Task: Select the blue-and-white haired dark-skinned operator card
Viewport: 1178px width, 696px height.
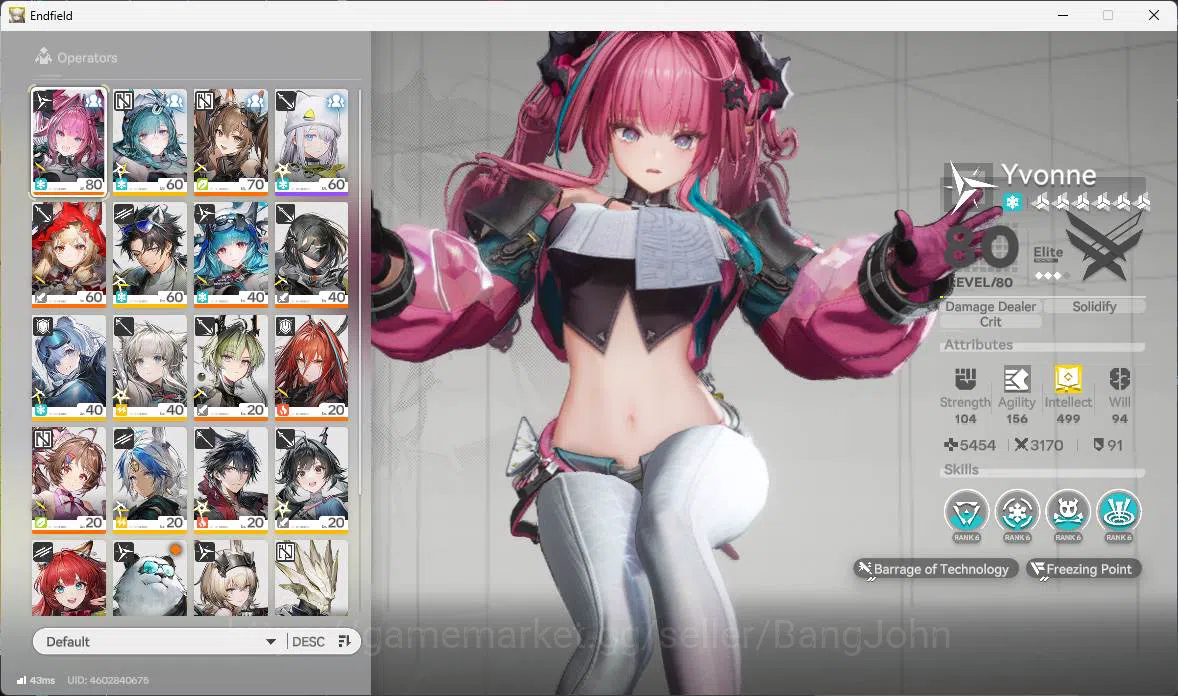Action: tap(150, 480)
